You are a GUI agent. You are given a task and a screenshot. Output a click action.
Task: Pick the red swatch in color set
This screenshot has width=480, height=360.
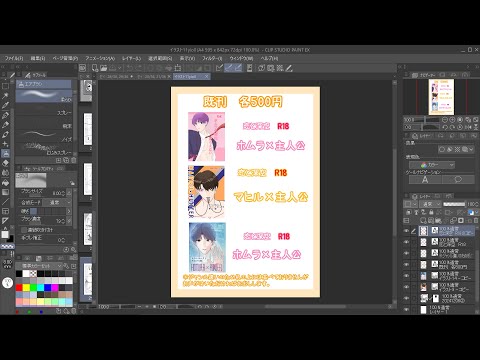pos(19,287)
